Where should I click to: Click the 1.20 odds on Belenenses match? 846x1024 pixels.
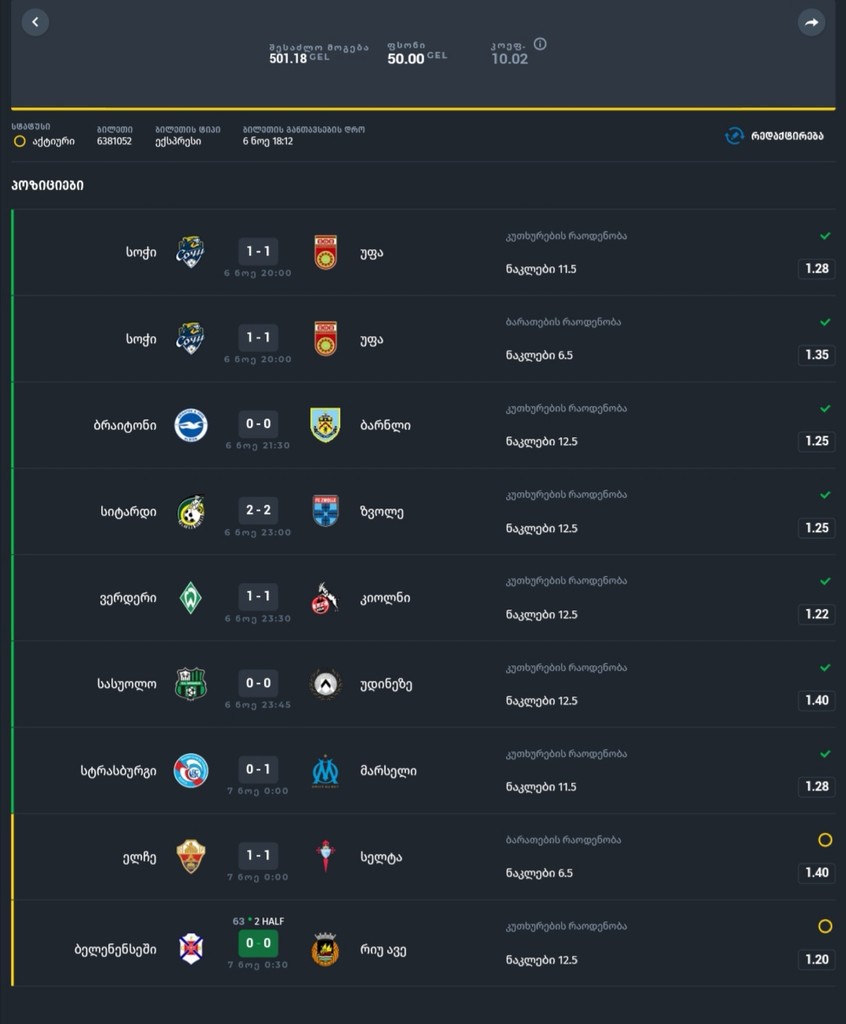(x=817, y=959)
